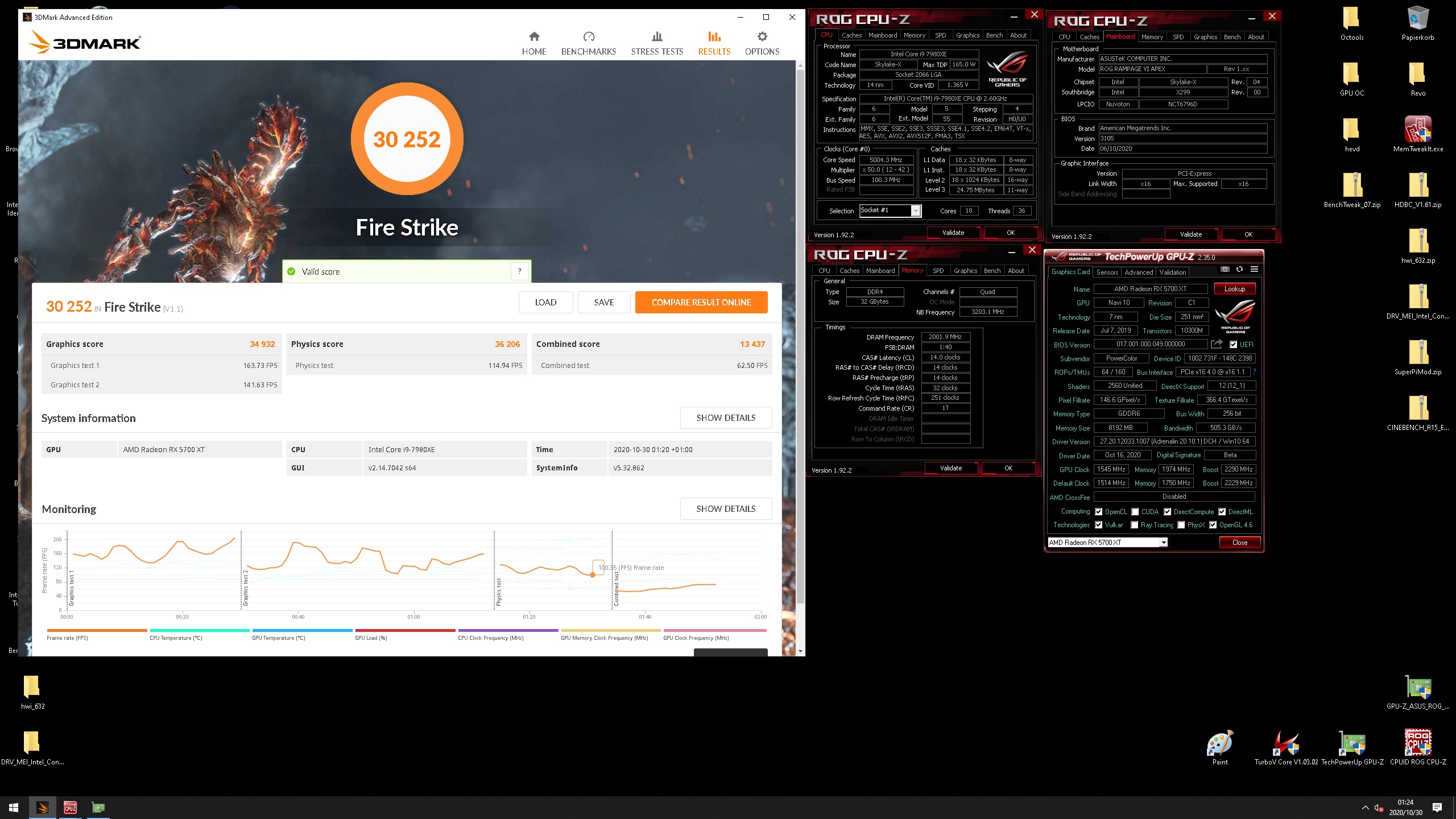Click GPU Load red legend bar

click(406, 630)
